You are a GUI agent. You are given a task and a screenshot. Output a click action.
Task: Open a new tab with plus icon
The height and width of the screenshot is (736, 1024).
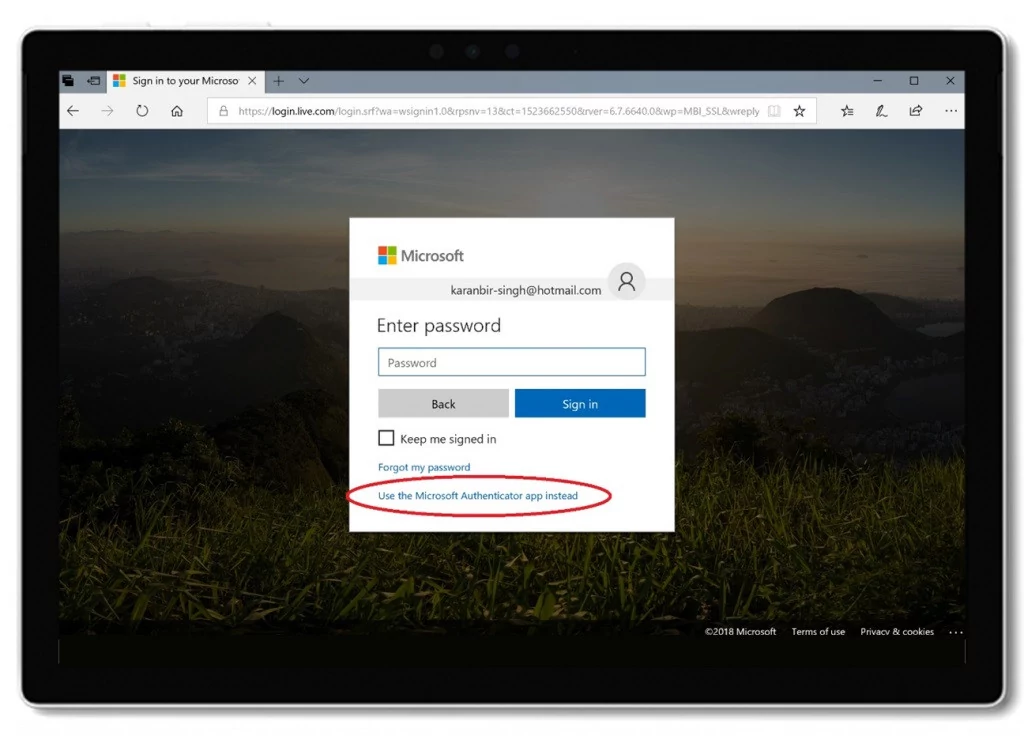pyautogui.click(x=279, y=81)
